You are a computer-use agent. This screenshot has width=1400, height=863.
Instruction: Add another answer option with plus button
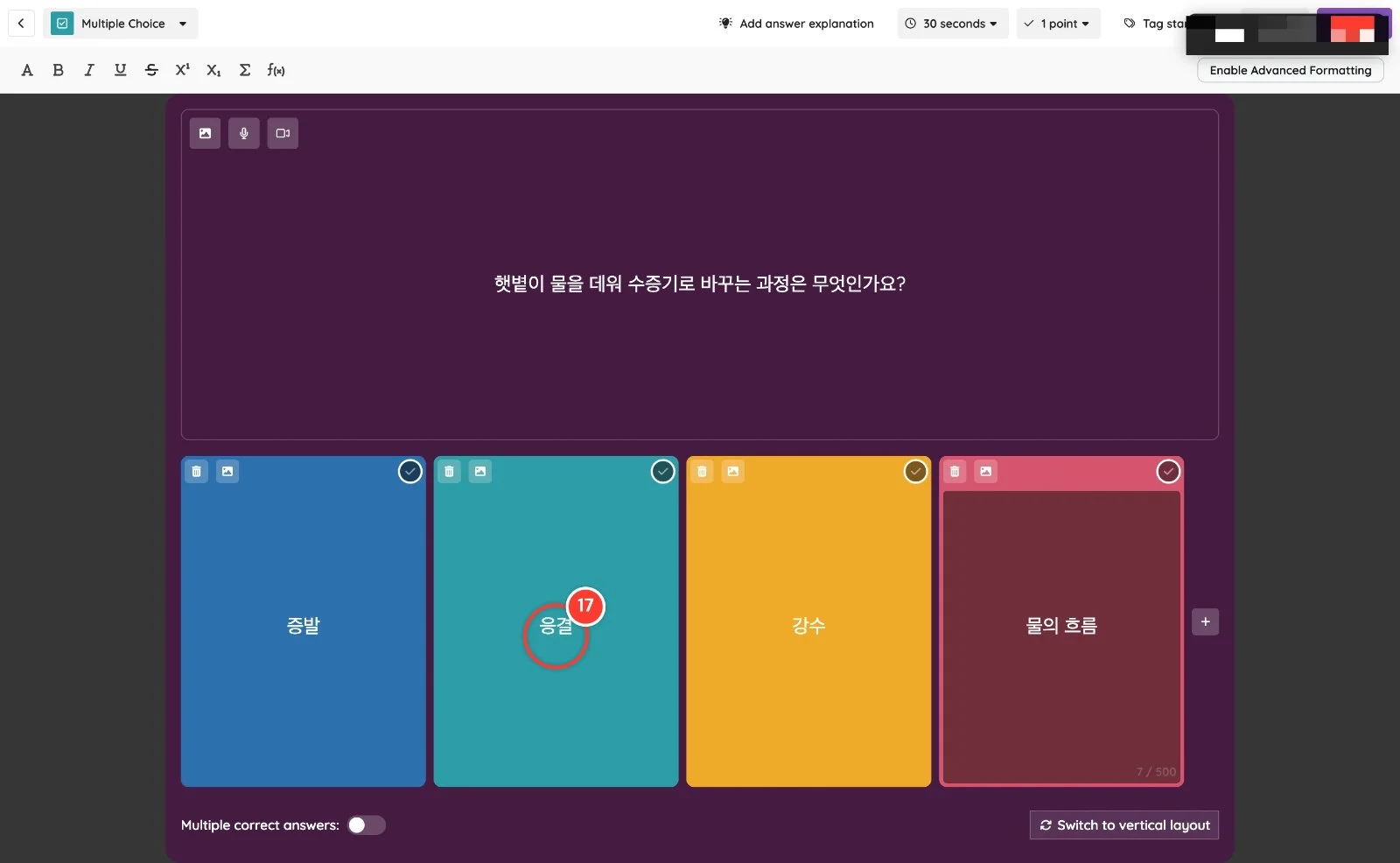click(1205, 622)
